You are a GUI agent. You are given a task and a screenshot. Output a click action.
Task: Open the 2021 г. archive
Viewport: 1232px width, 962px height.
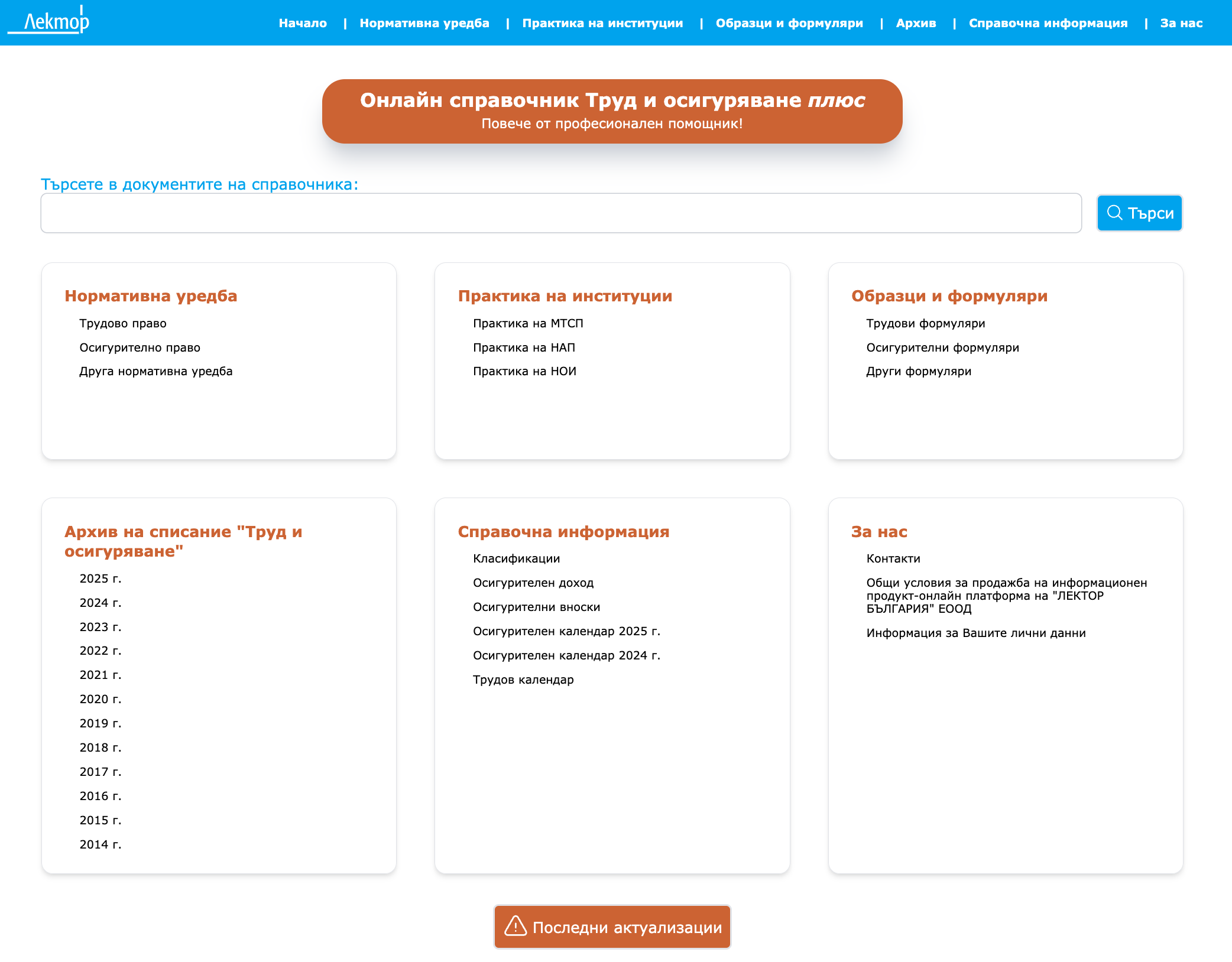[100, 675]
